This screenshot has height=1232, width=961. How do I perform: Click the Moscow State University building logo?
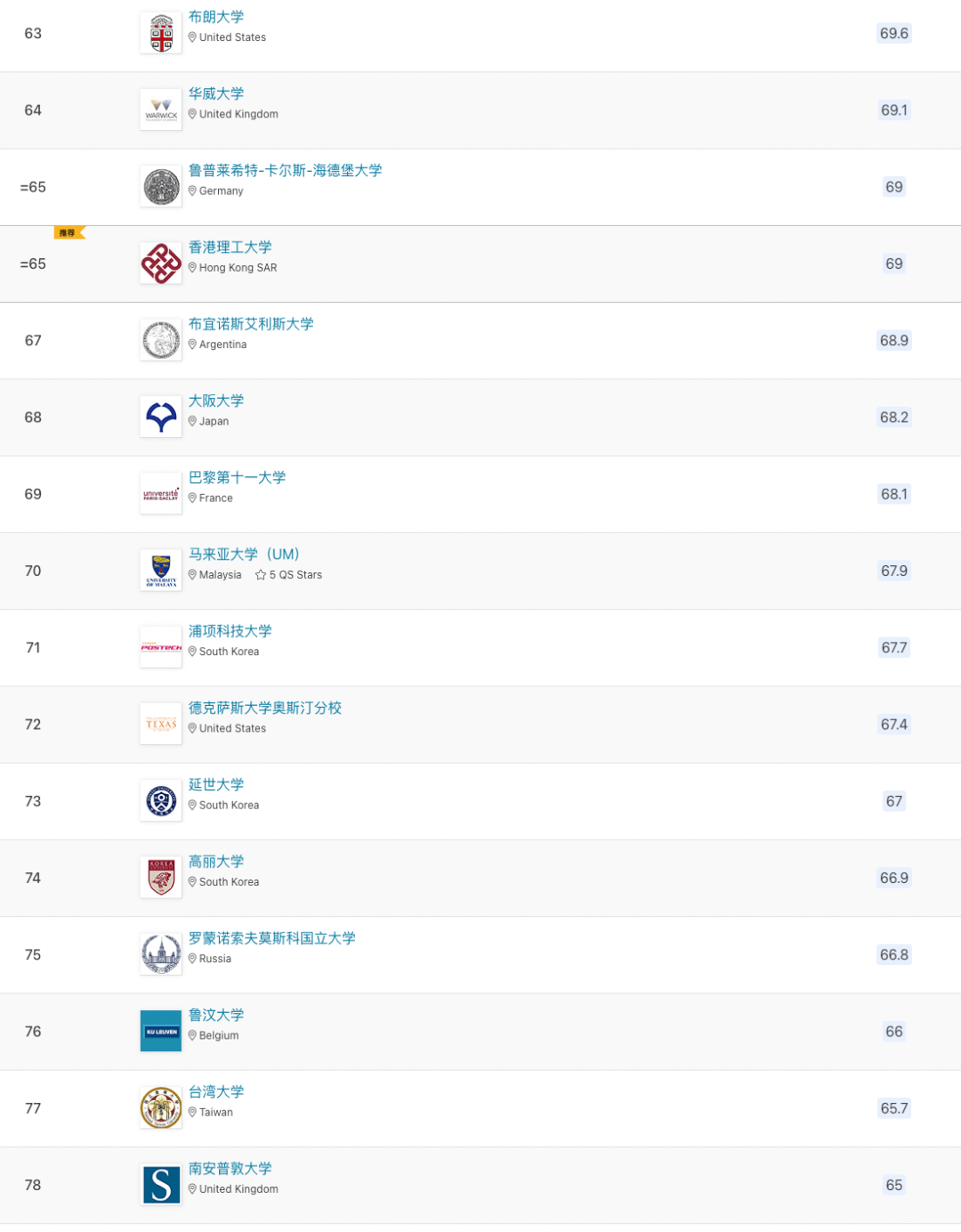point(160,953)
